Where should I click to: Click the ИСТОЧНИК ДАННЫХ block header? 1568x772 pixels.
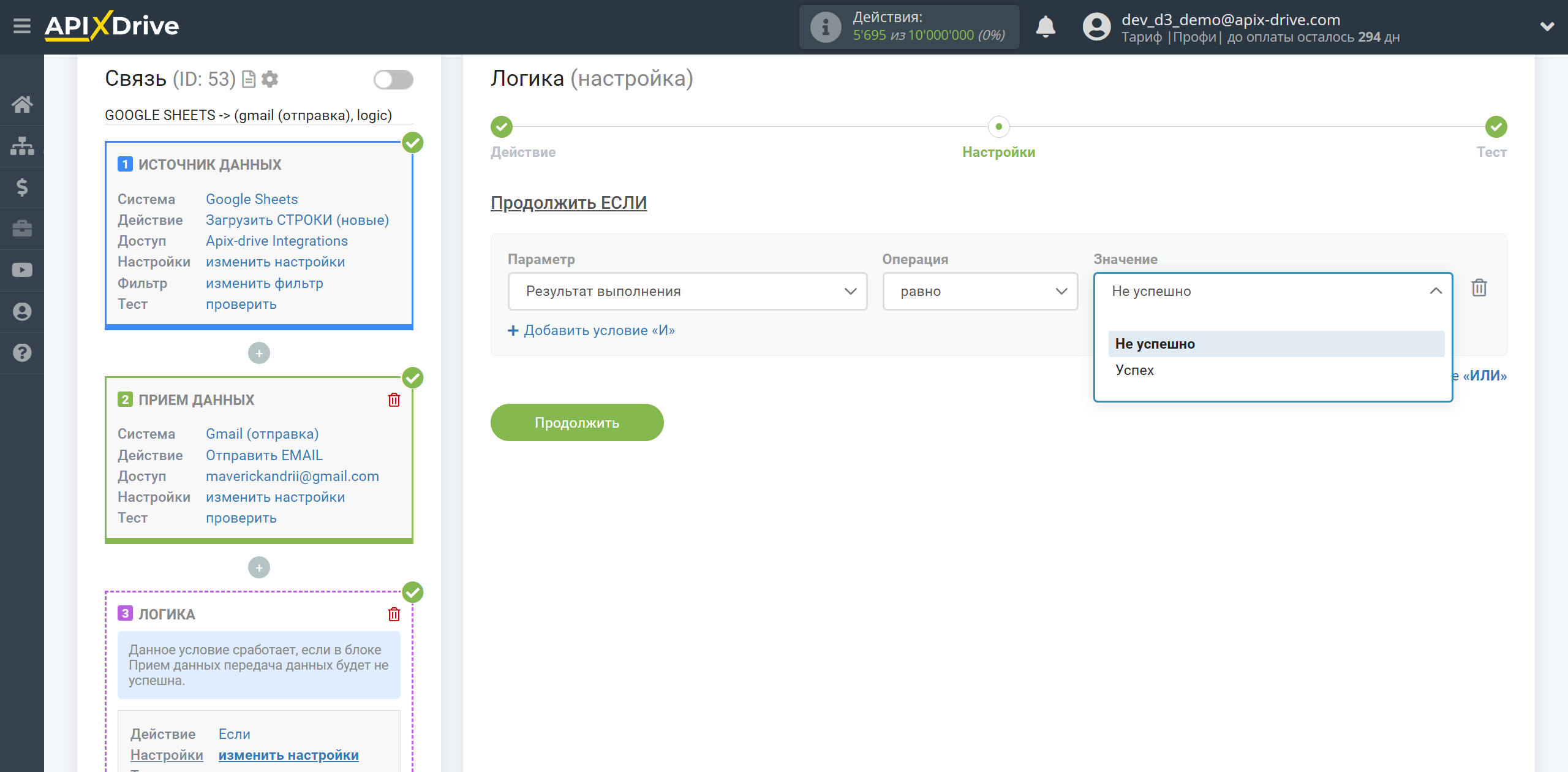tap(210, 165)
